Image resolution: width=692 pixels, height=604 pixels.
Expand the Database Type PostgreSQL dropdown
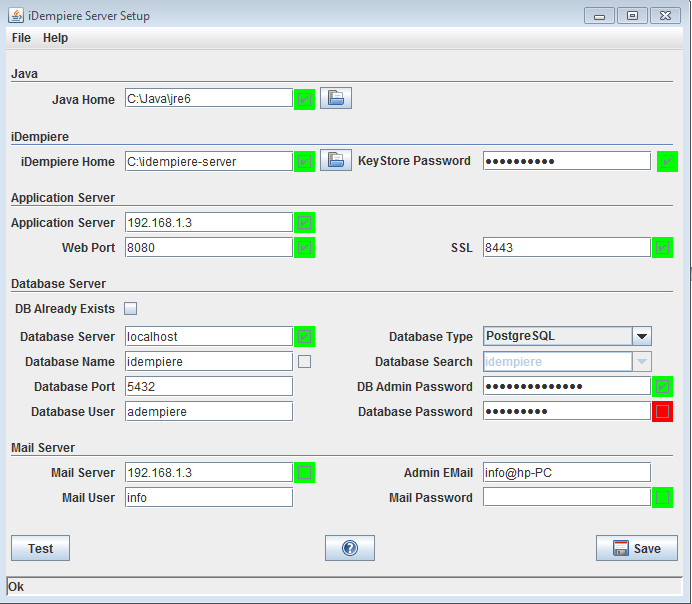[642, 337]
